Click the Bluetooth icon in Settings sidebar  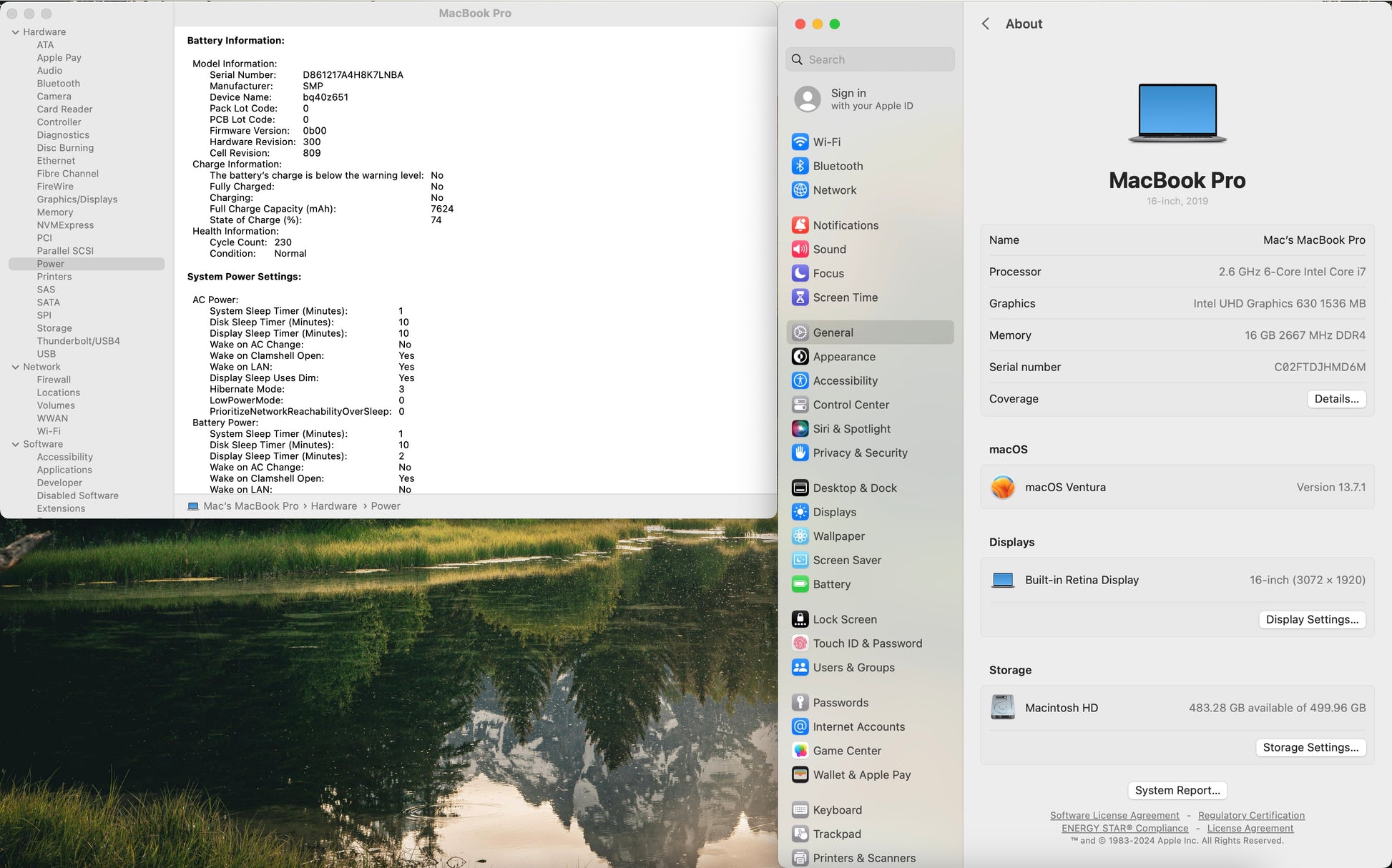800,166
